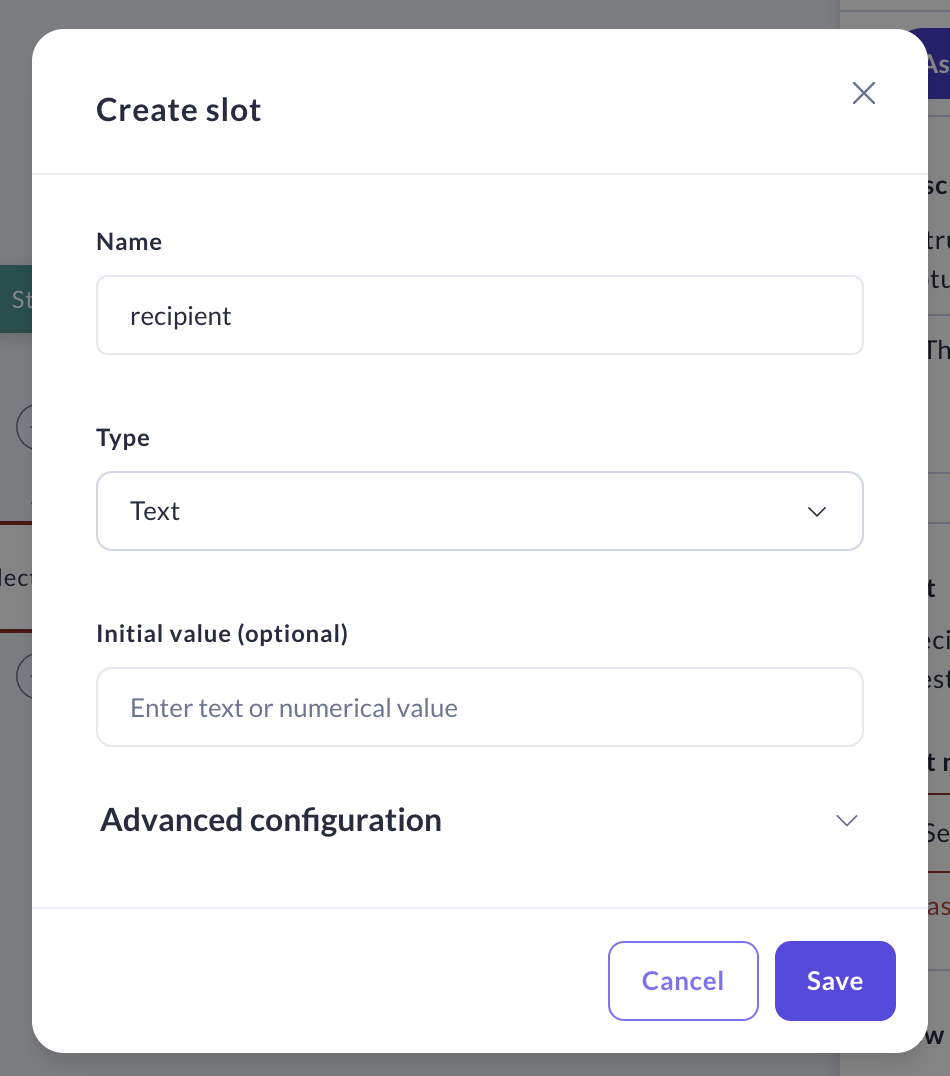Click the green button behind dialog's left edge
Screen dimensions: 950x1076
coord(16,299)
